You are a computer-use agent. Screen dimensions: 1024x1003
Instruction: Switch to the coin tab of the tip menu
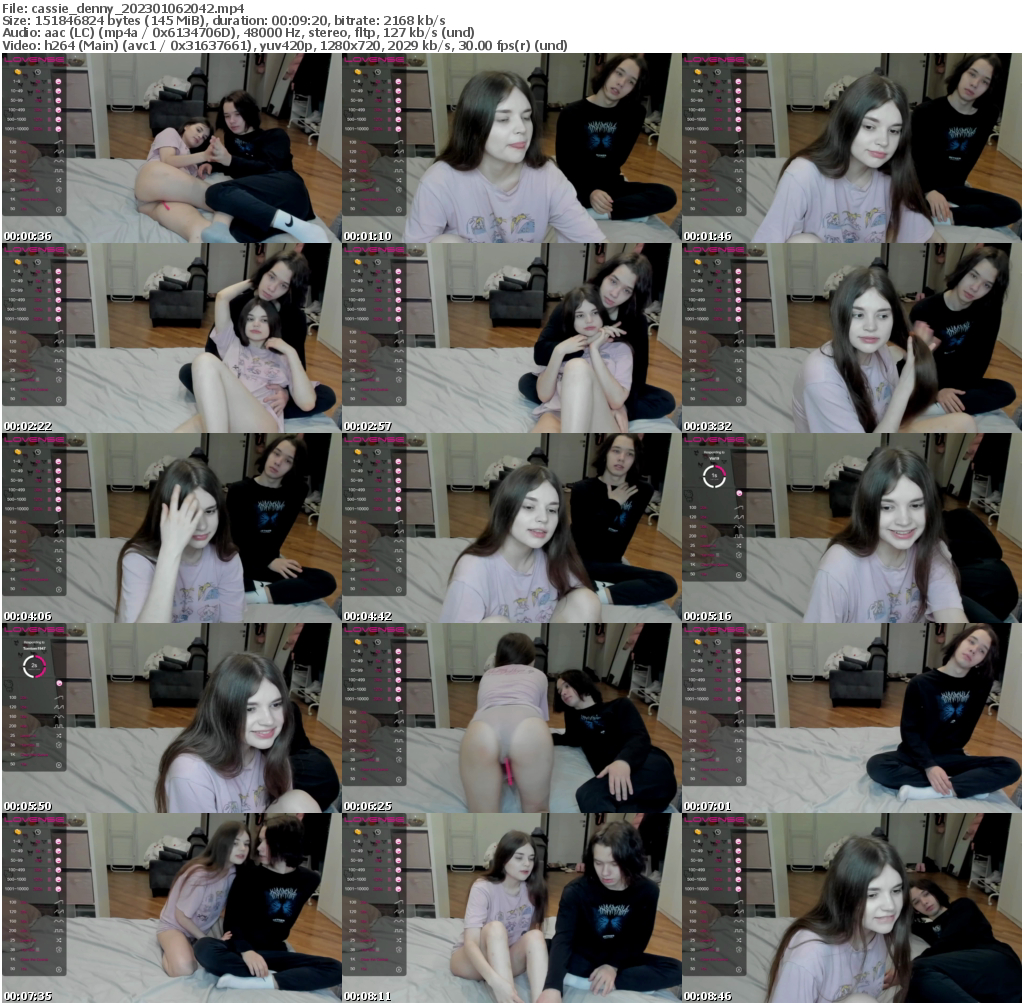pyautogui.click(x=17, y=72)
